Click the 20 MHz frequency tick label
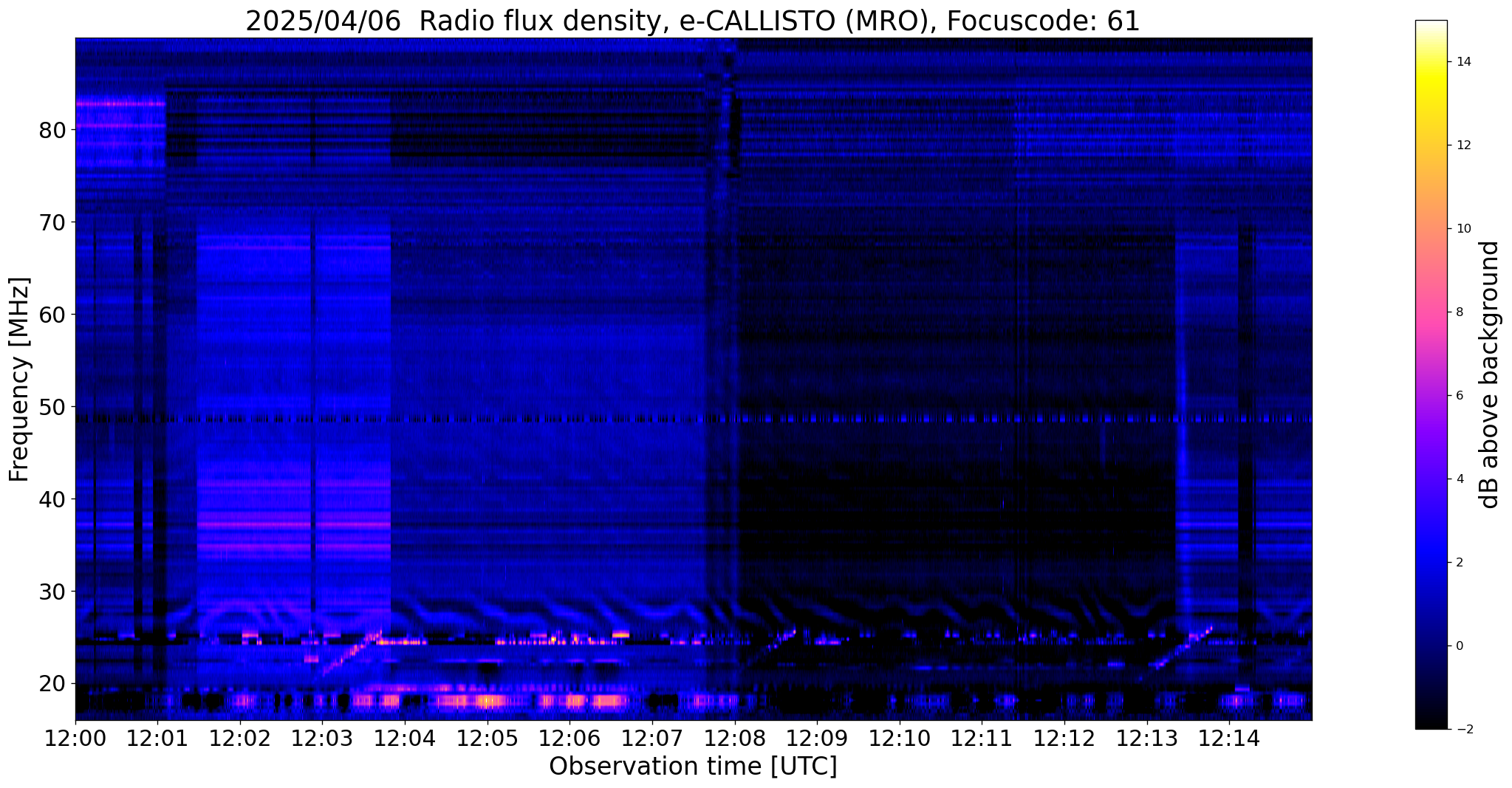 52,684
